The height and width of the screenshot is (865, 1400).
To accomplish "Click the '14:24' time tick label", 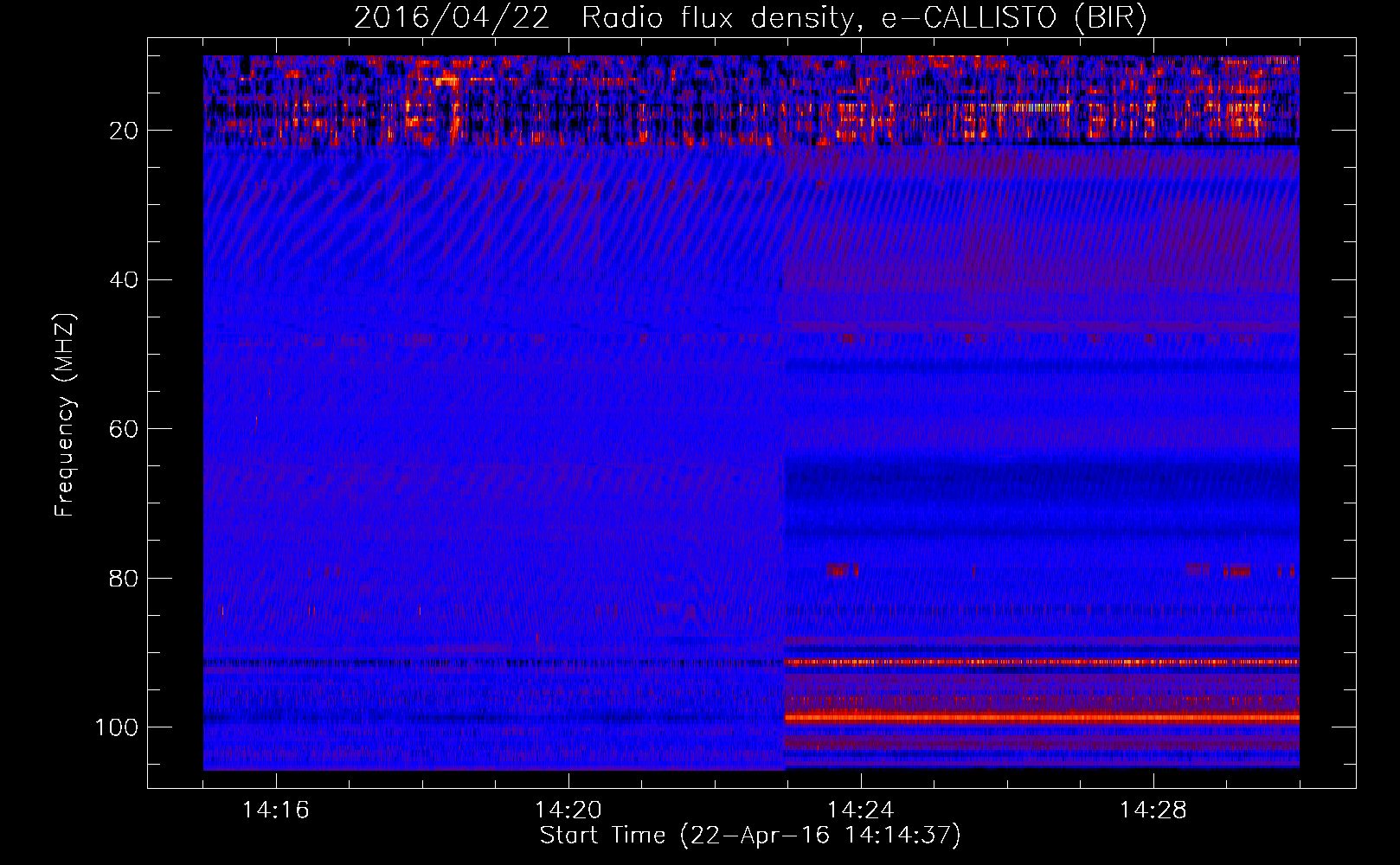I will [x=861, y=811].
